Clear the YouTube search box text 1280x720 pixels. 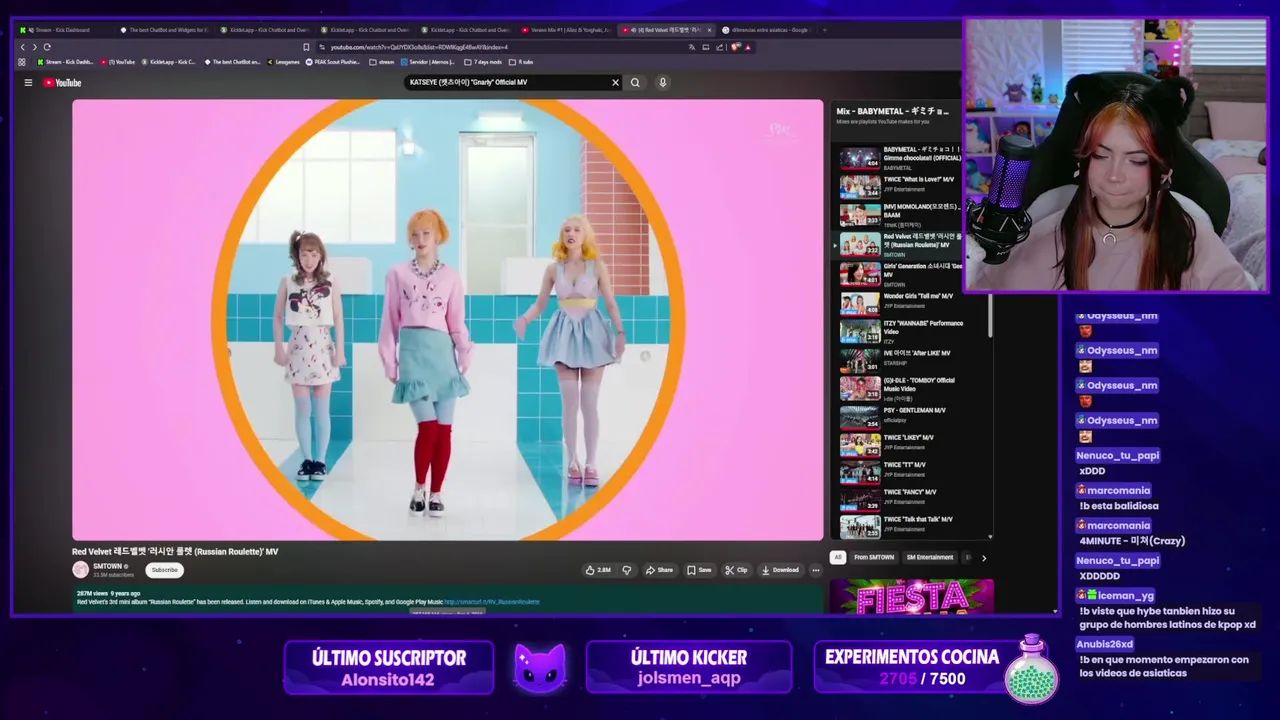click(x=615, y=83)
